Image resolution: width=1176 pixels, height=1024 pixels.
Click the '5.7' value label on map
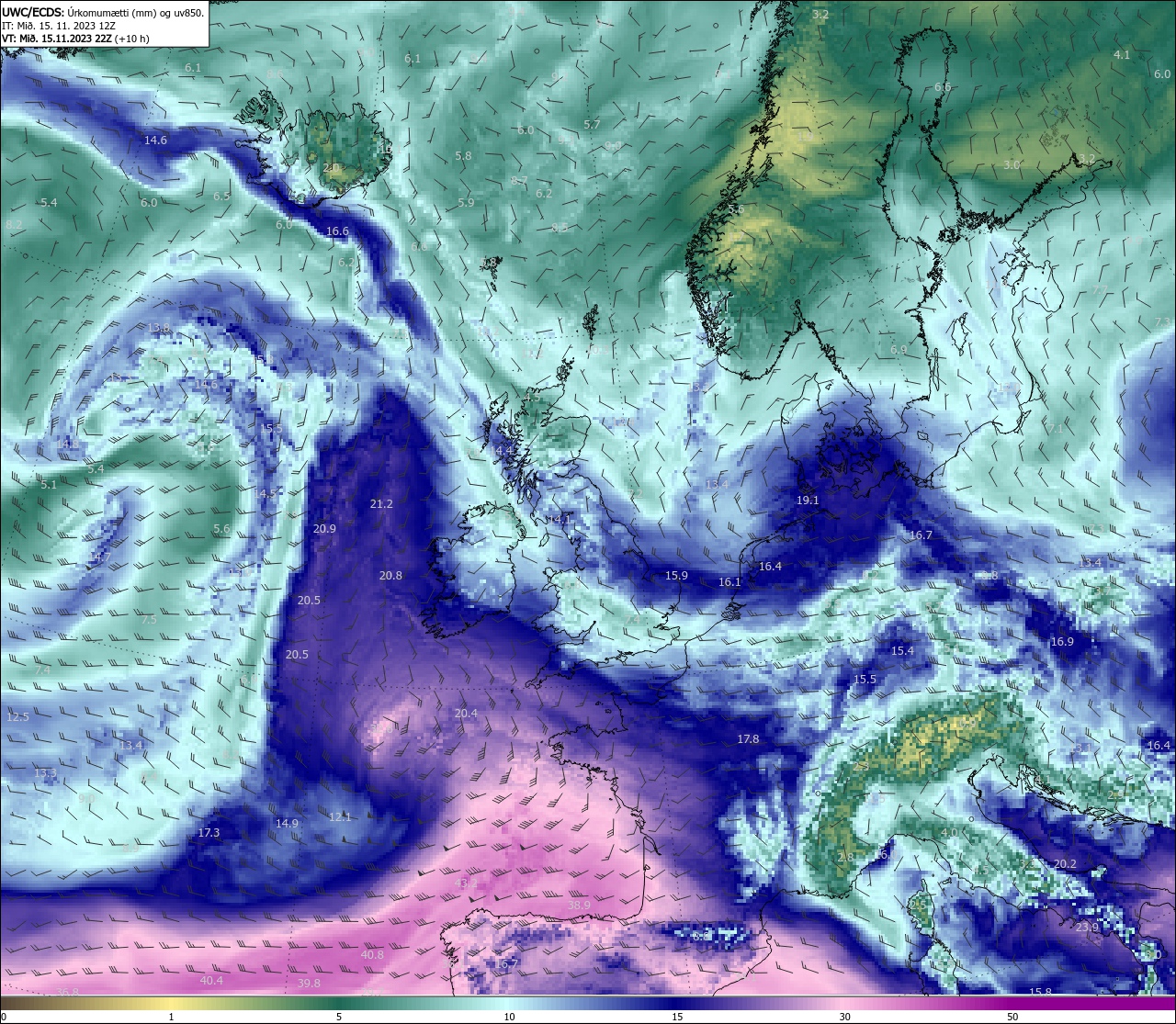[x=592, y=125]
